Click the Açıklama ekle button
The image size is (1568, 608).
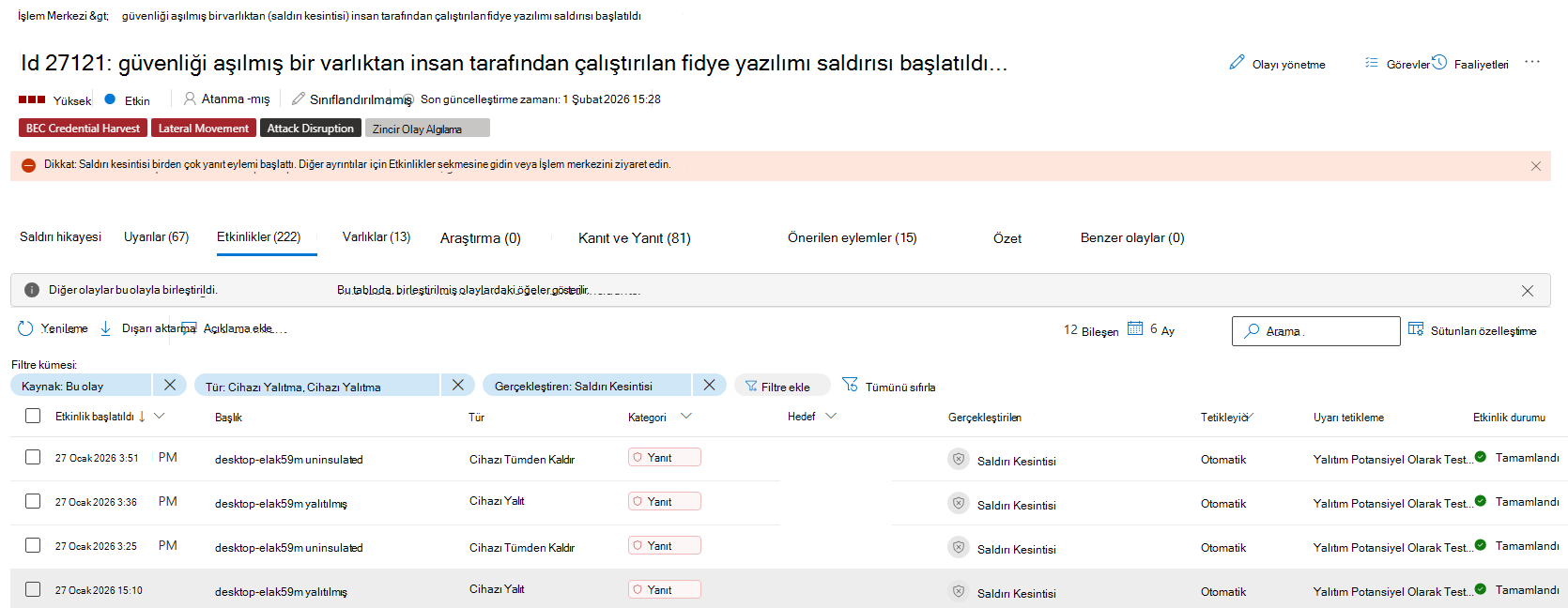click(x=228, y=328)
